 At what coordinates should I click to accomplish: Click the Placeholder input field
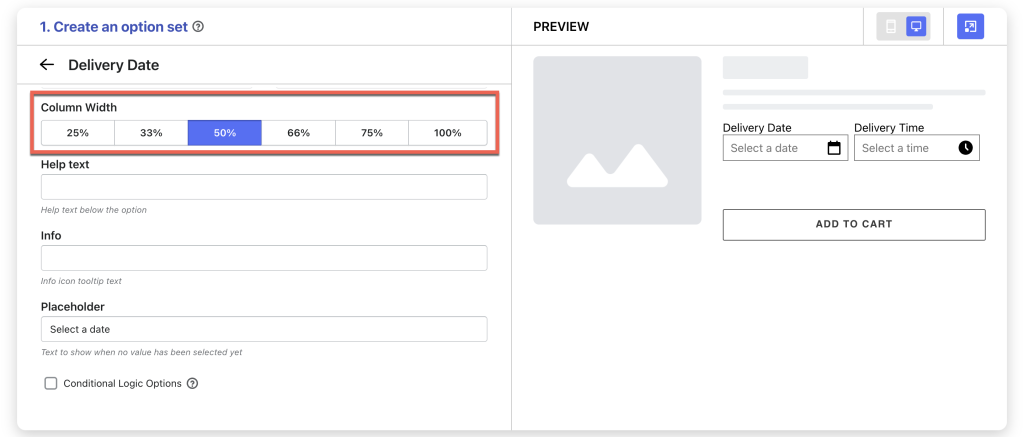[x=264, y=329]
